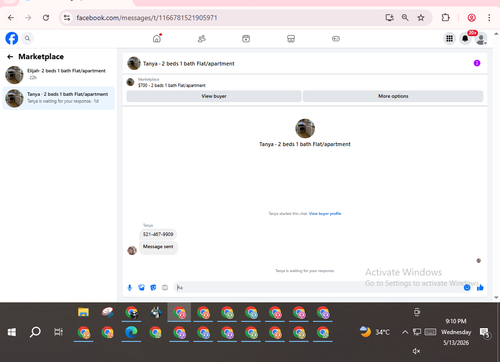Open the 9:10 PM clock and calendar
Screen dimensions: 500x362
click(x=456, y=332)
